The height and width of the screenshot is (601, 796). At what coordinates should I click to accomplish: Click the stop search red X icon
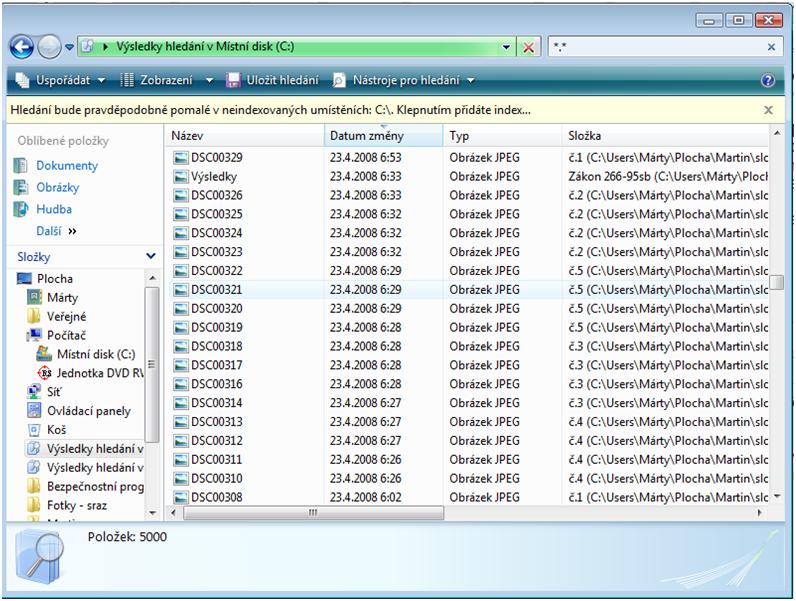point(529,47)
